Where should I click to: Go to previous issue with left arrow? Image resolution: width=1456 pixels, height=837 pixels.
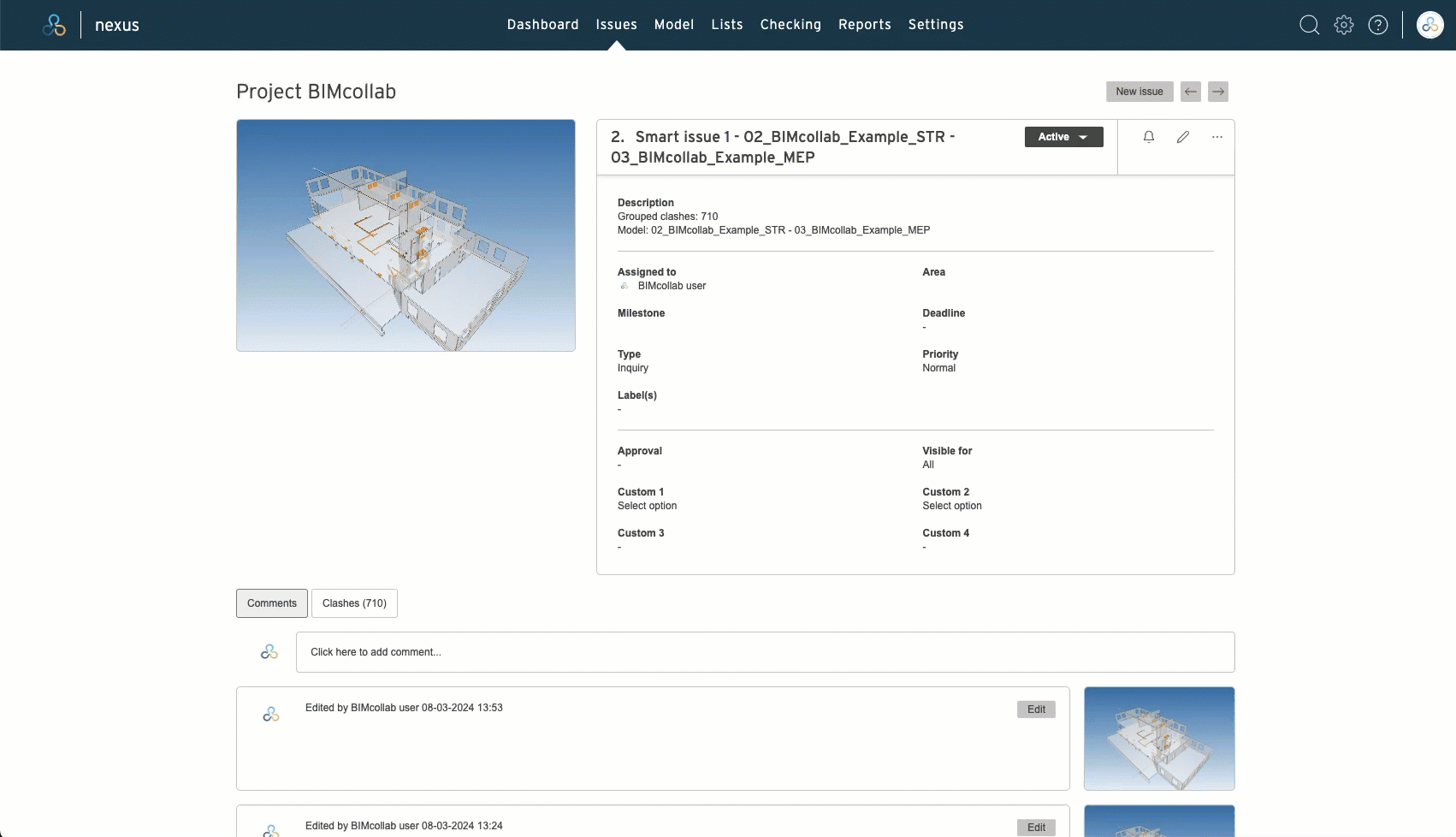point(1191,92)
